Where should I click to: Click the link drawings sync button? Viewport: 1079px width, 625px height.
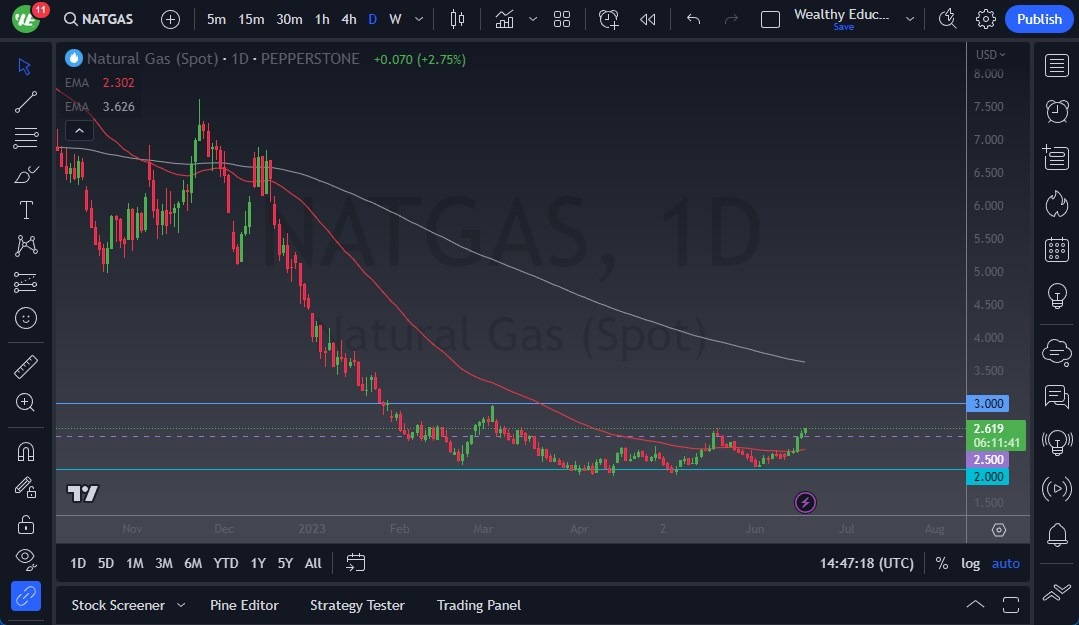pos(25,596)
